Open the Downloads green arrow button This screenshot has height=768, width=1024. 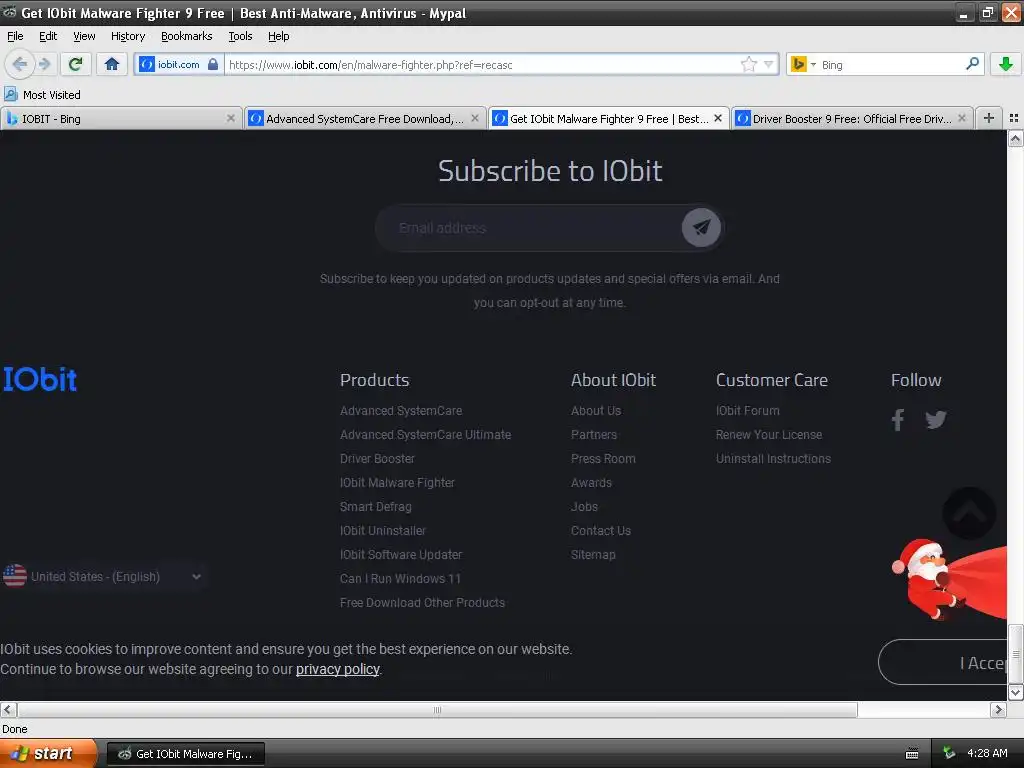[x=1006, y=64]
